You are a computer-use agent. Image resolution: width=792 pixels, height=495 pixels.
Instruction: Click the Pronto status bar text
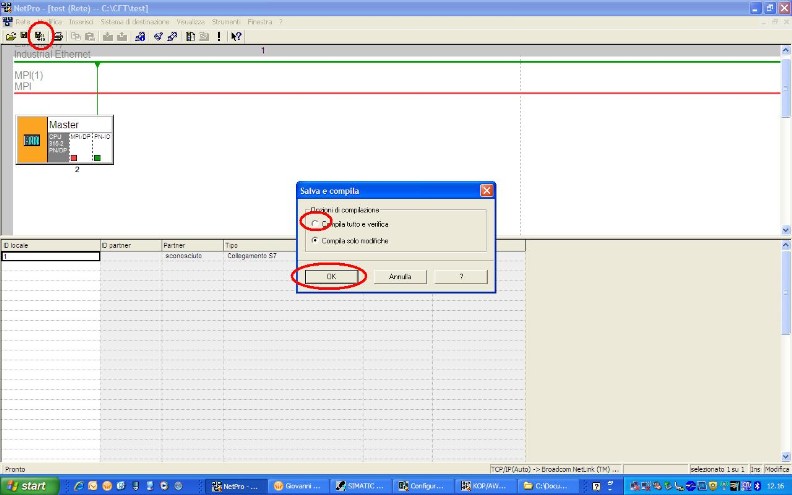pos(15,469)
